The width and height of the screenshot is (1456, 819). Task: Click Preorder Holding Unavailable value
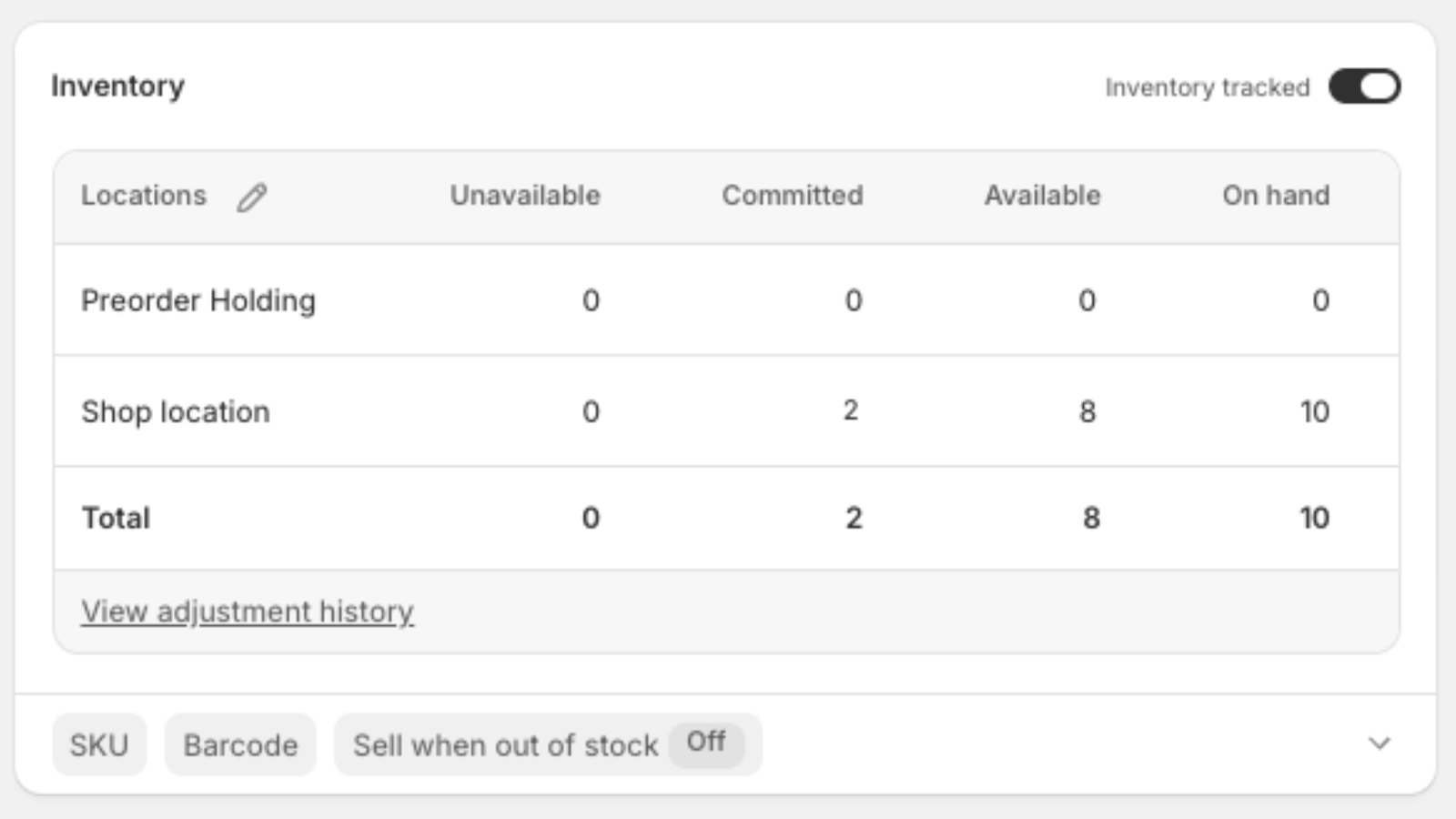coord(591,300)
